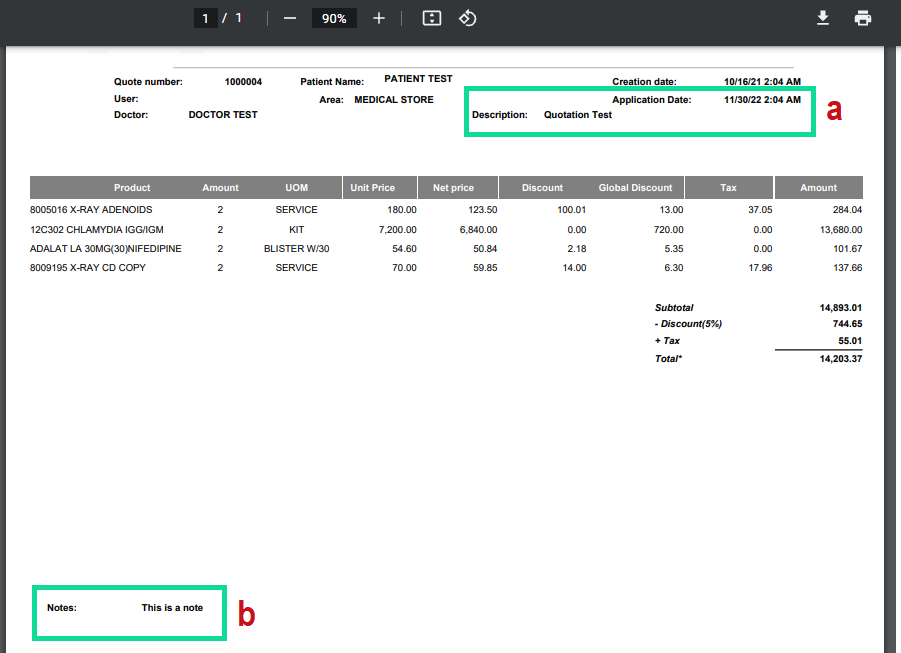The height and width of the screenshot is (653, 901).
Task: Zoom in with the plus icon
Action: pyautogui.click(x=379, y=18)
